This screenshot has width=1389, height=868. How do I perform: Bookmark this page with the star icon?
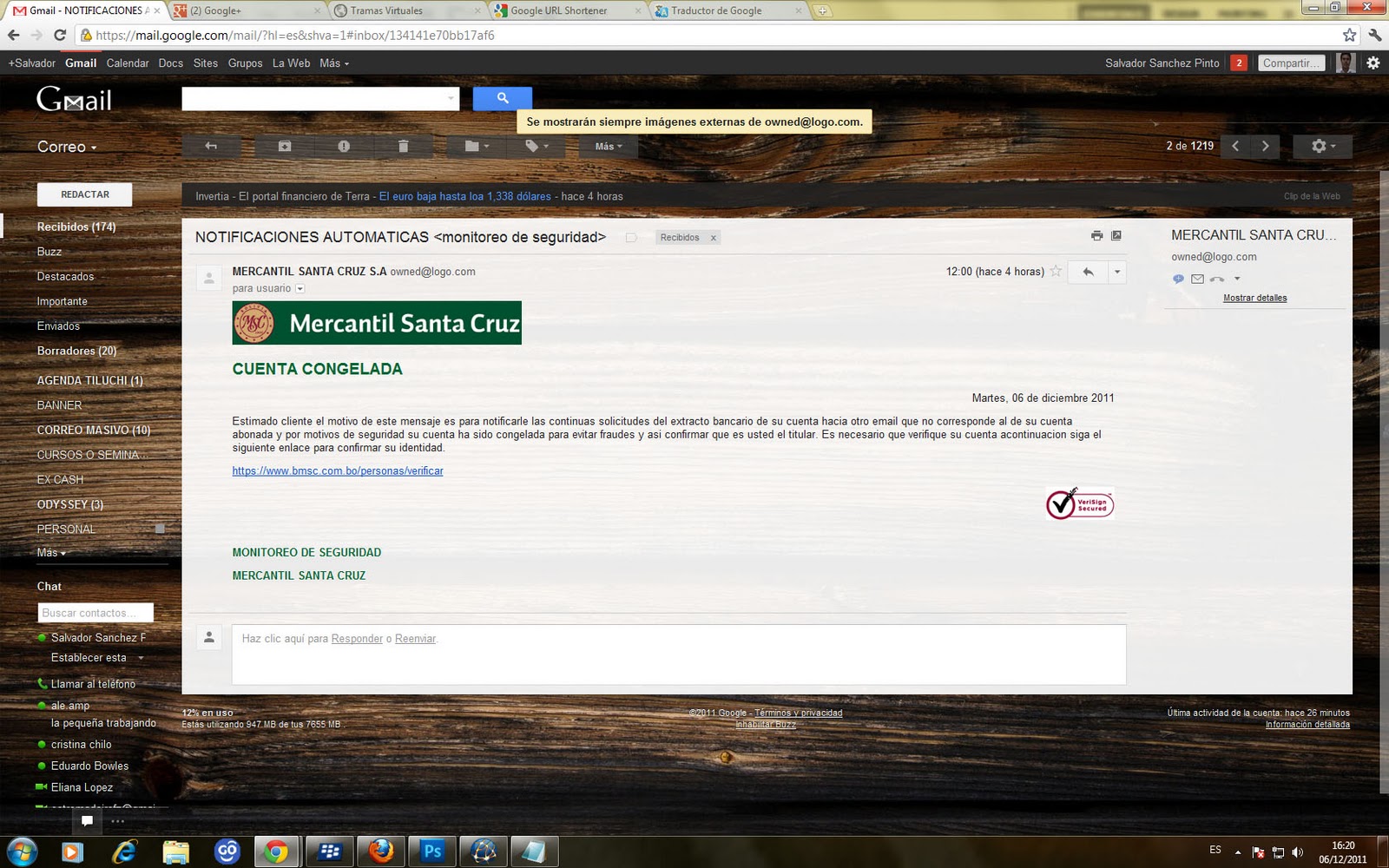pyautogui.click(x=1349, y=36)
